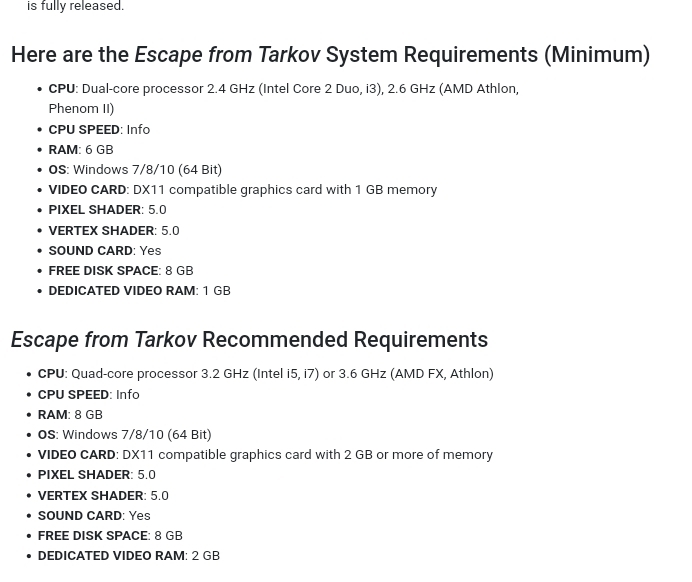
Task: Click the minimum VERTEX SHADER: 5.0 item
Action: click(x=114, y=231)
